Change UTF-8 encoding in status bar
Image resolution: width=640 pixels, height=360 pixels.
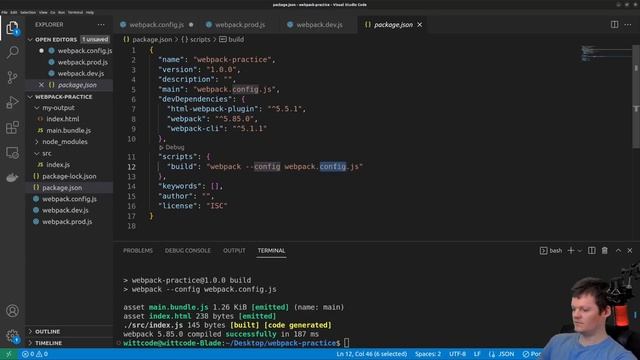coord(457,354)
